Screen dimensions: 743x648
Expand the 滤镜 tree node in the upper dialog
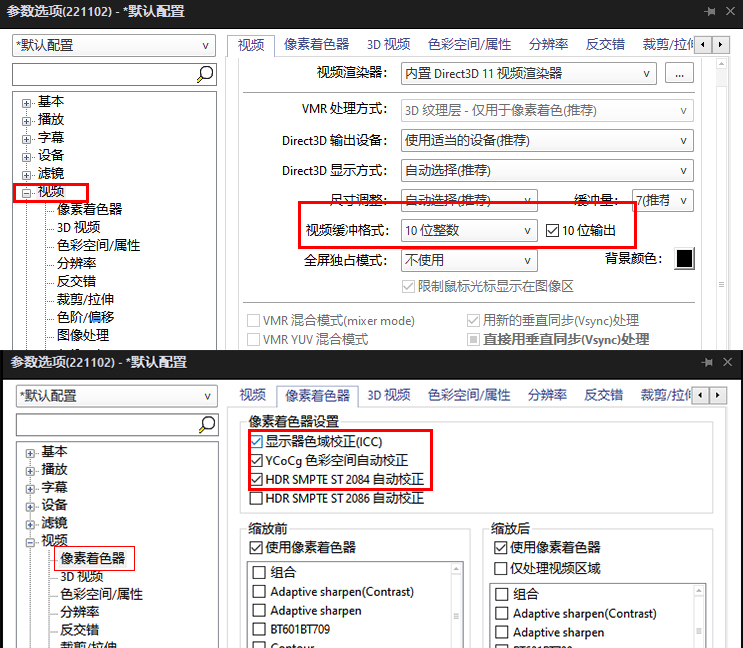[26, 174]
